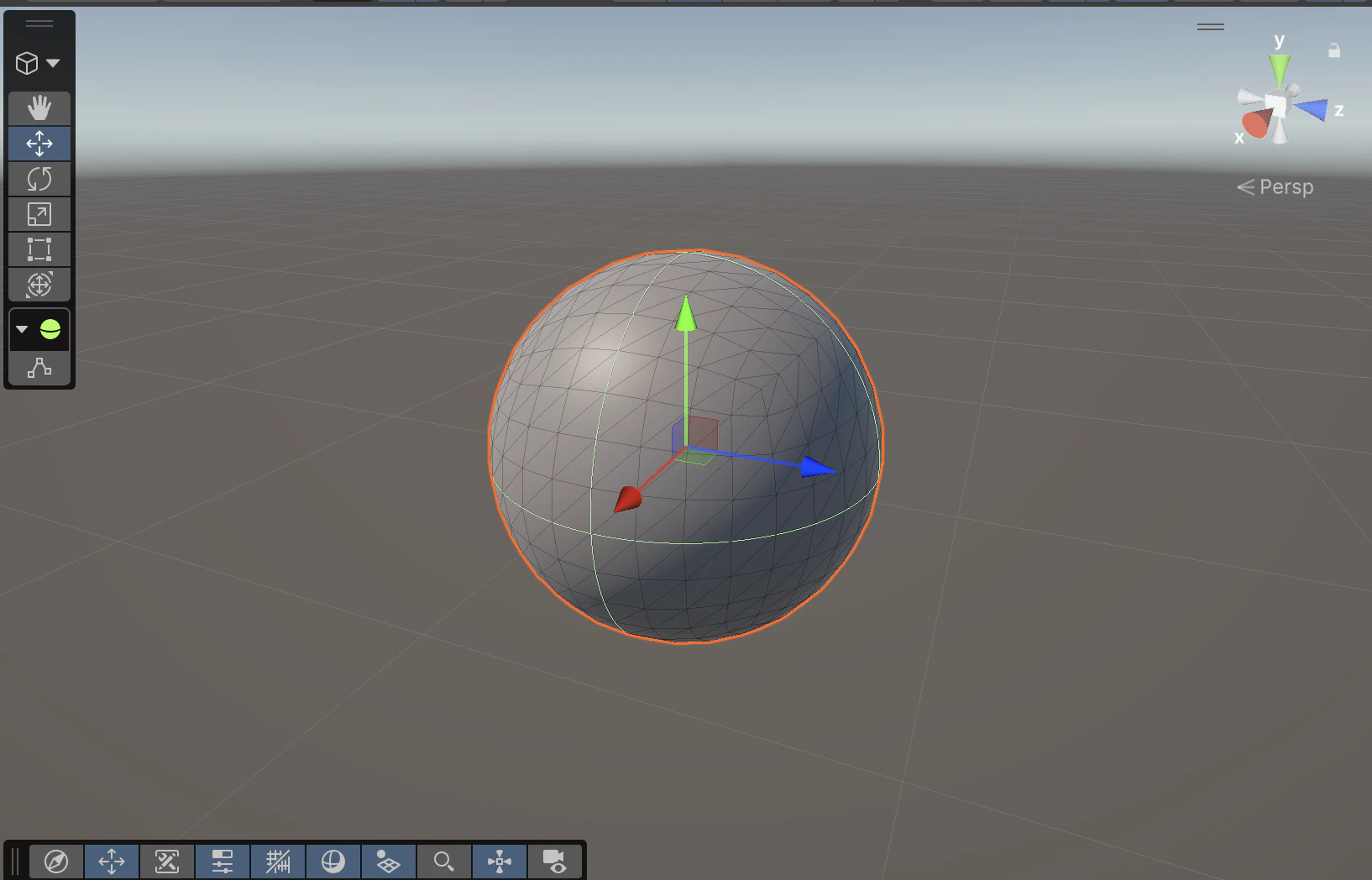Select the Scale tool
This screenshot has height=880, width=1372.
39,214
